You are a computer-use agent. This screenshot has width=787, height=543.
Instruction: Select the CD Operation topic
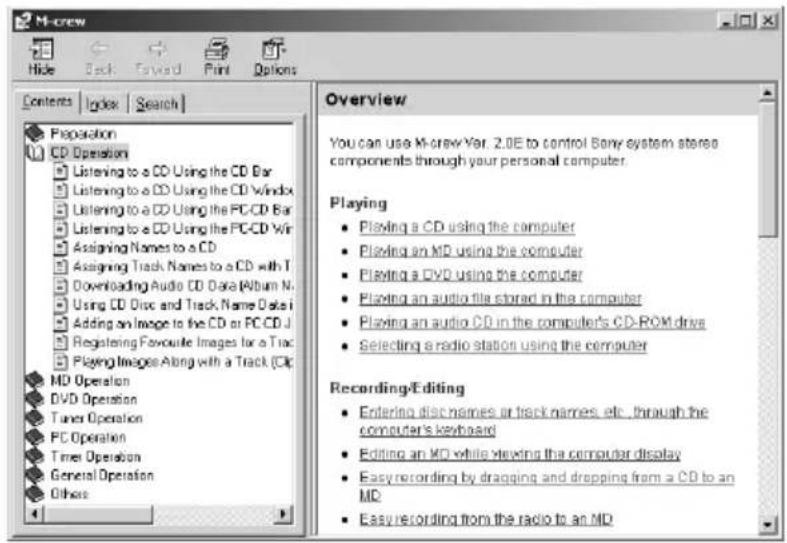click(89, 153)
